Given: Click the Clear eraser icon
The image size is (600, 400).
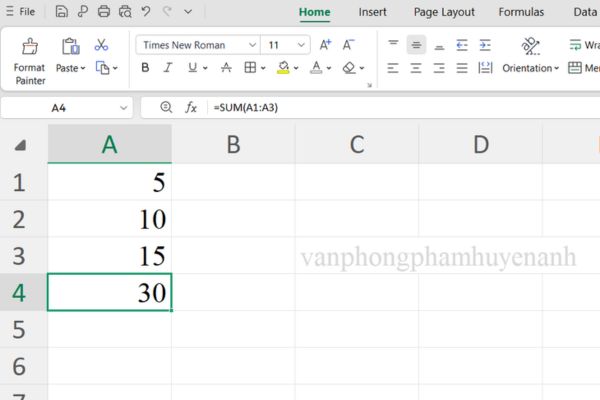Looking at the screenshot, I should coord(349,68).
